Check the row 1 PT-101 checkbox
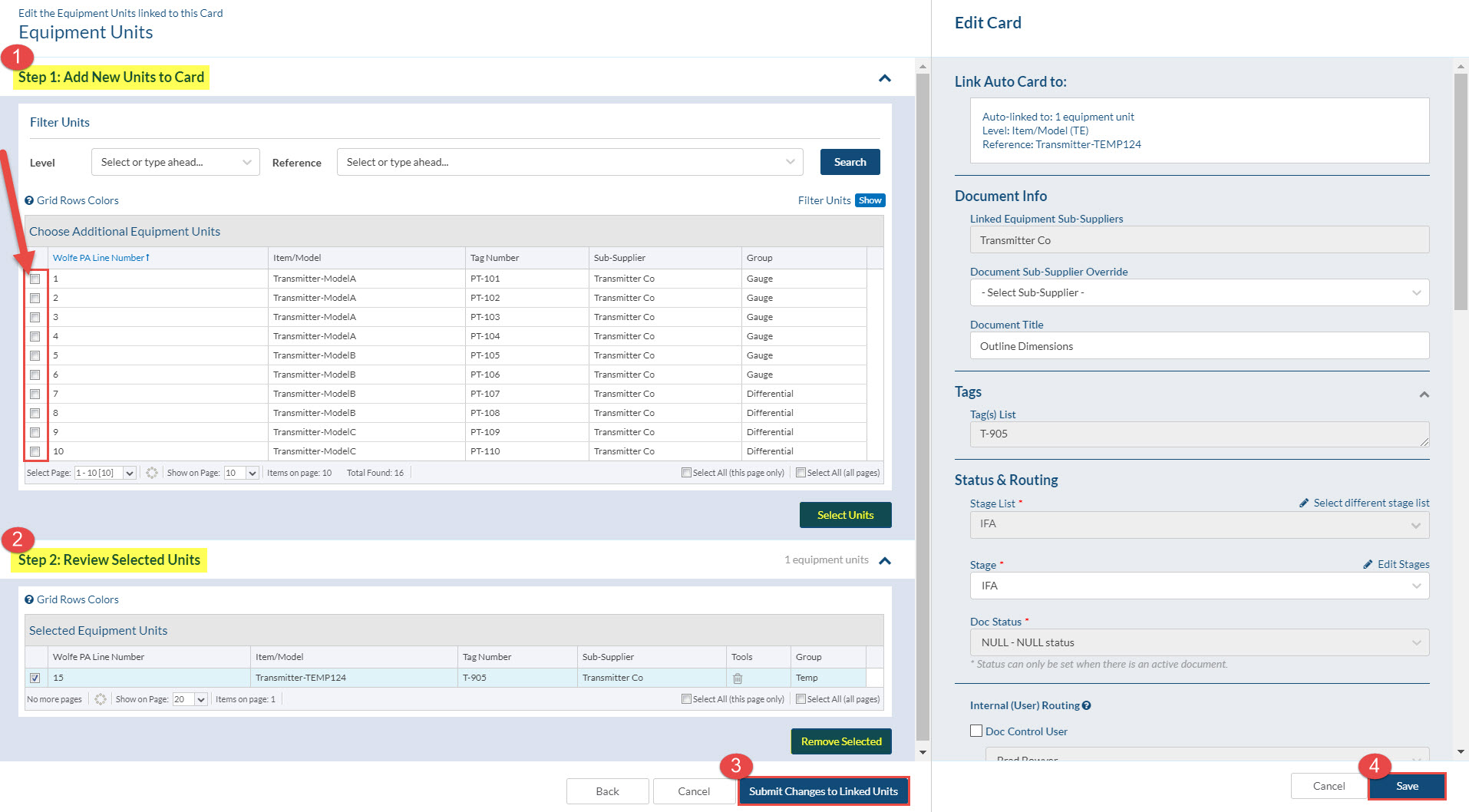 point(35,279)
